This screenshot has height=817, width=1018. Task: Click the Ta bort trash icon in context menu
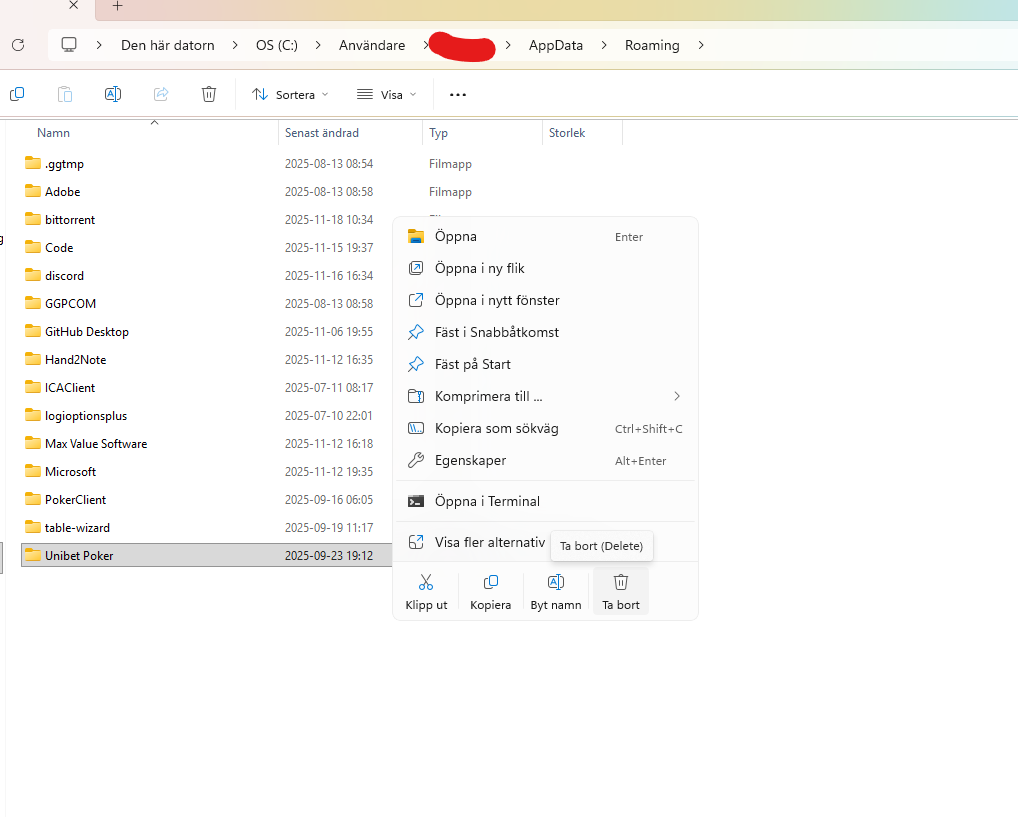pyautogui.click(x=620, y=583)
